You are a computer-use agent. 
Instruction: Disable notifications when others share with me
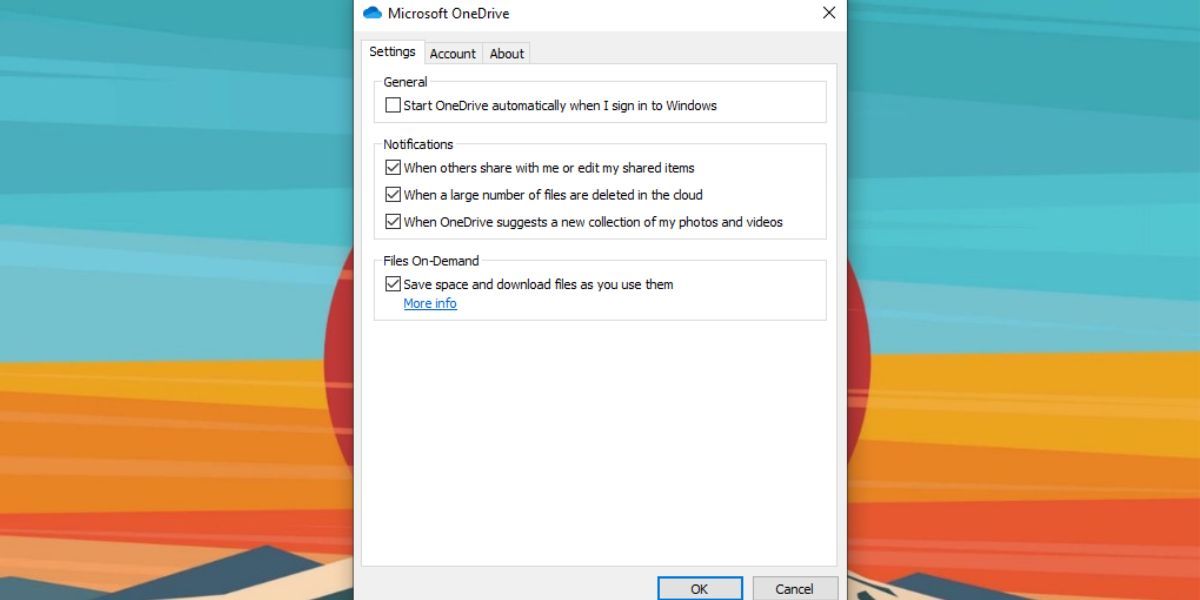click(393, 167)
